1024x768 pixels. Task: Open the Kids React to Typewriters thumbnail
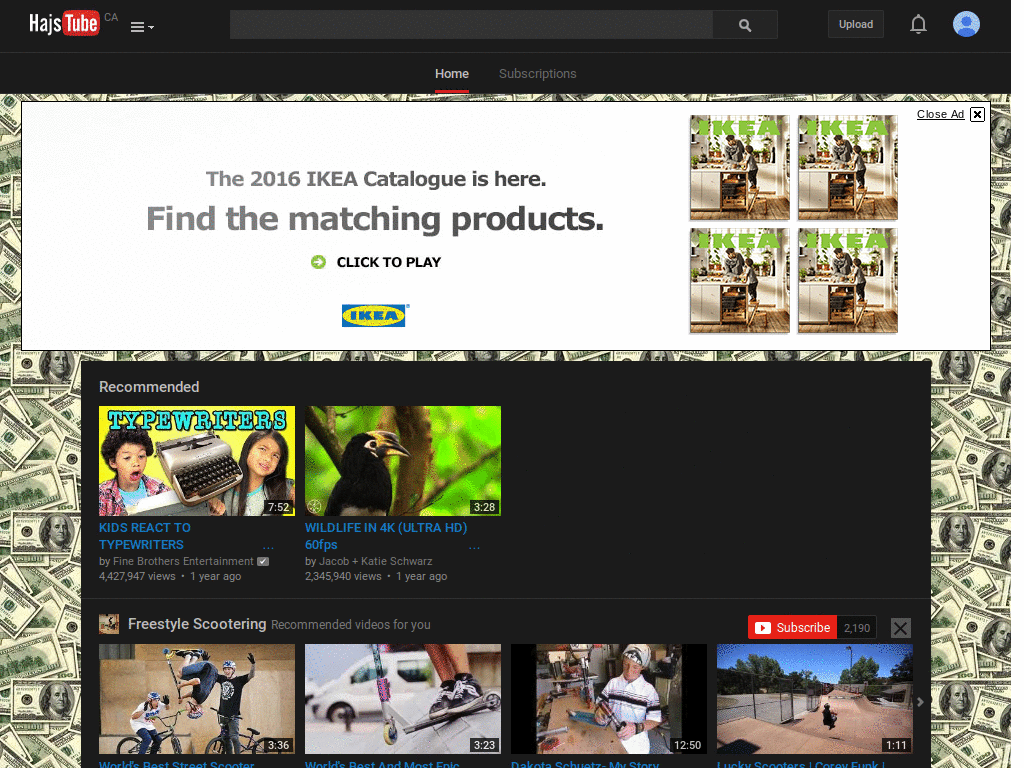pyautogui.click(x=197, y=461)
